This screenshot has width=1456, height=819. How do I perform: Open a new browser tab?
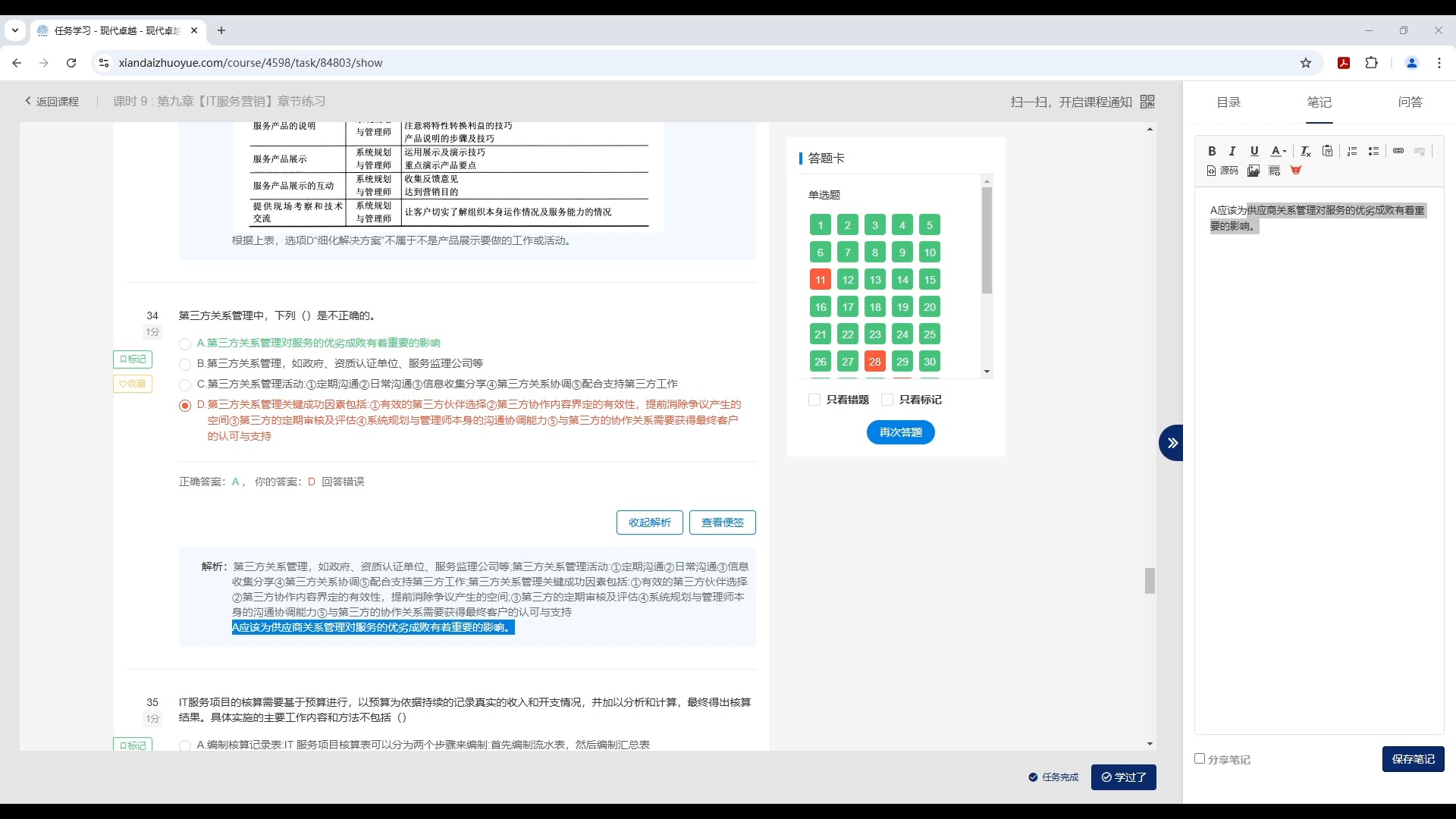[221, 30]
